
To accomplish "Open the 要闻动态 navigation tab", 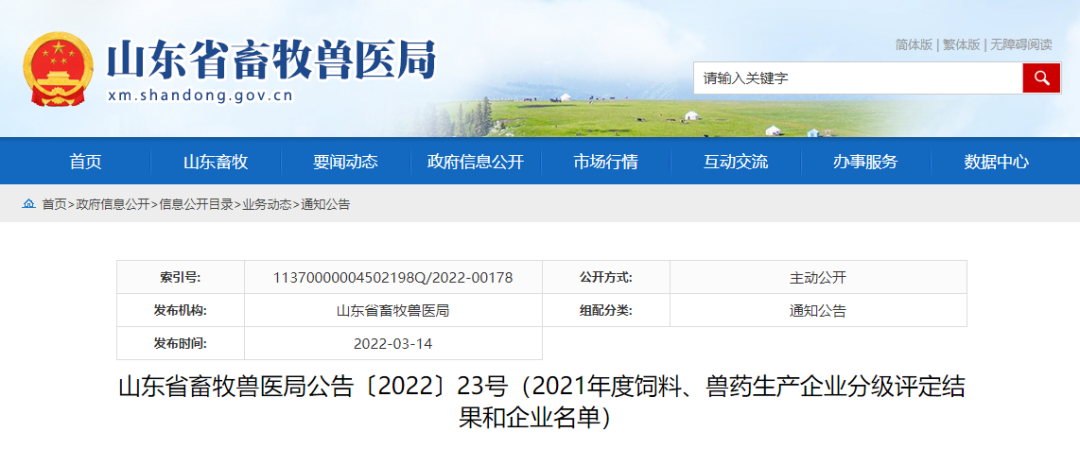I will point(346,162).
